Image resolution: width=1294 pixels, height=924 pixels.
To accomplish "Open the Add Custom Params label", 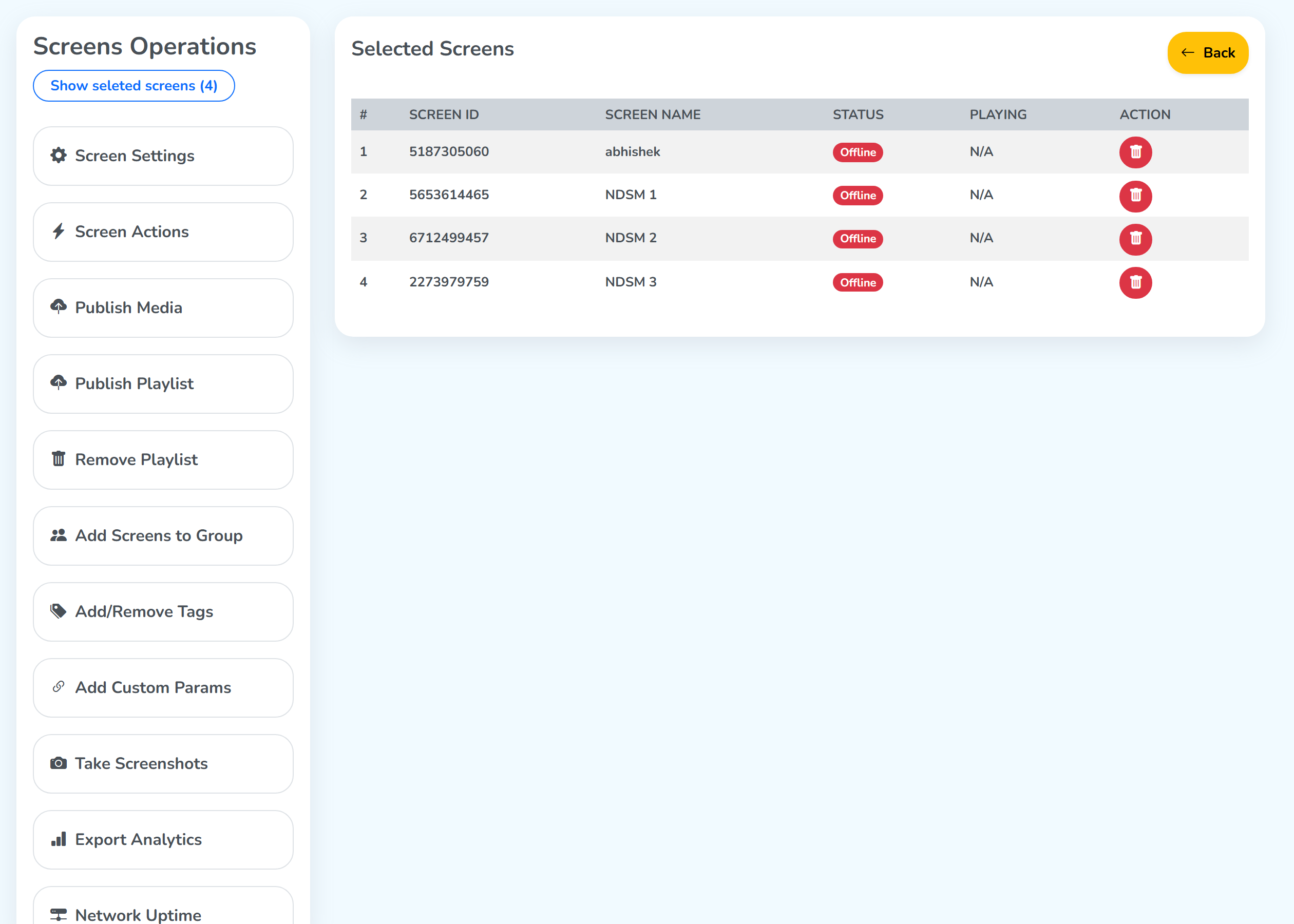I will click(x=154, y=687).
